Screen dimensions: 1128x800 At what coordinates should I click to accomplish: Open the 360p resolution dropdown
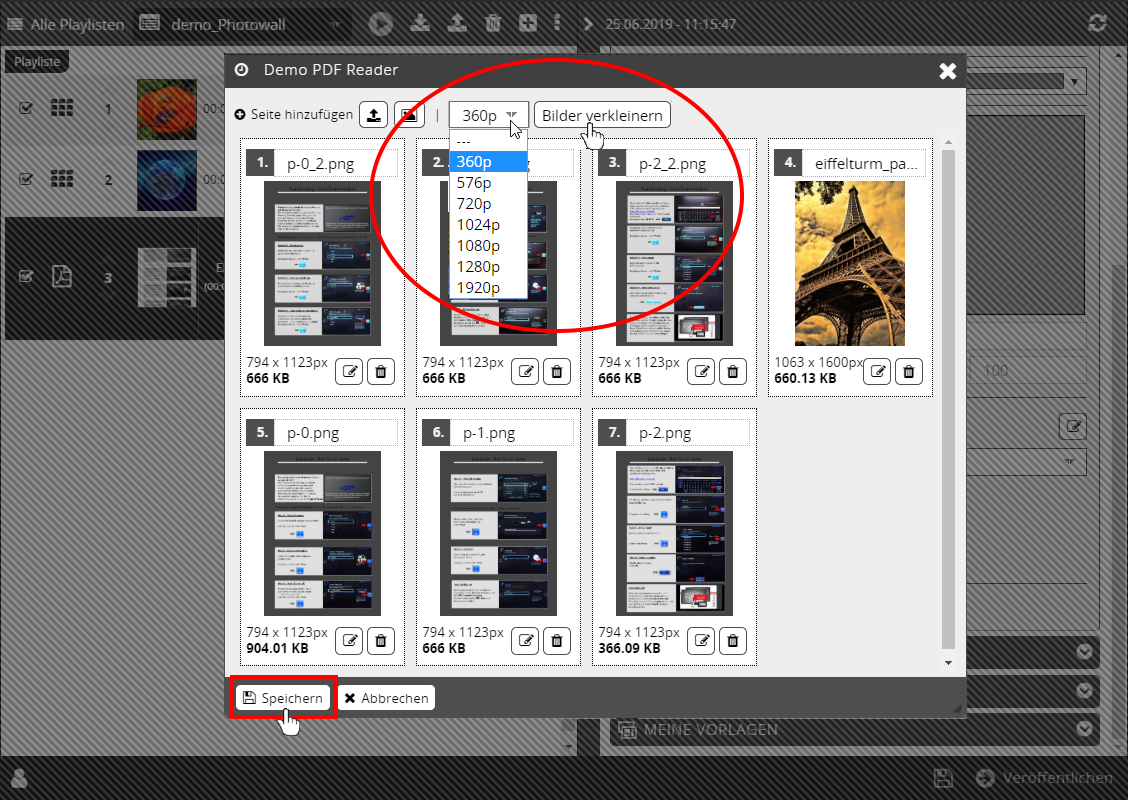(x=488, y=115)
